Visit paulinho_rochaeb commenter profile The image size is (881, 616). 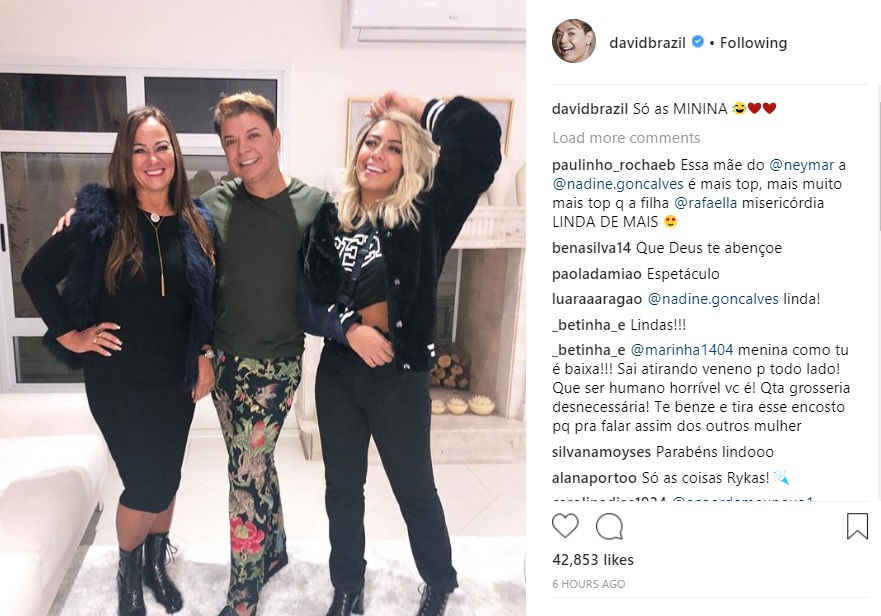coord(614,165)
